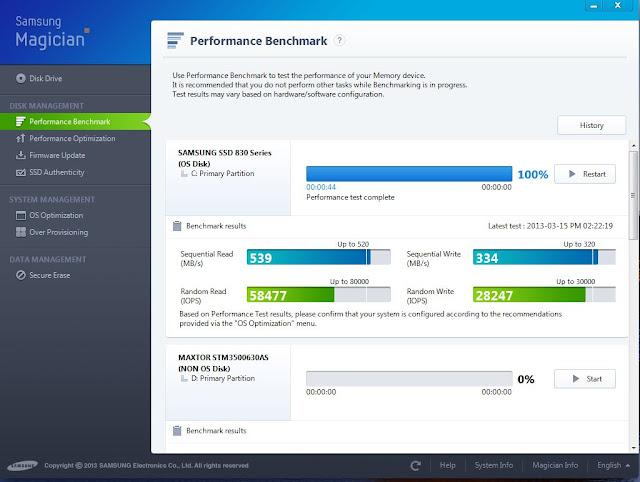Click clipboard icon beside Maxtor Benchmark results
640x482 pixels.
[x=177, y=431]
